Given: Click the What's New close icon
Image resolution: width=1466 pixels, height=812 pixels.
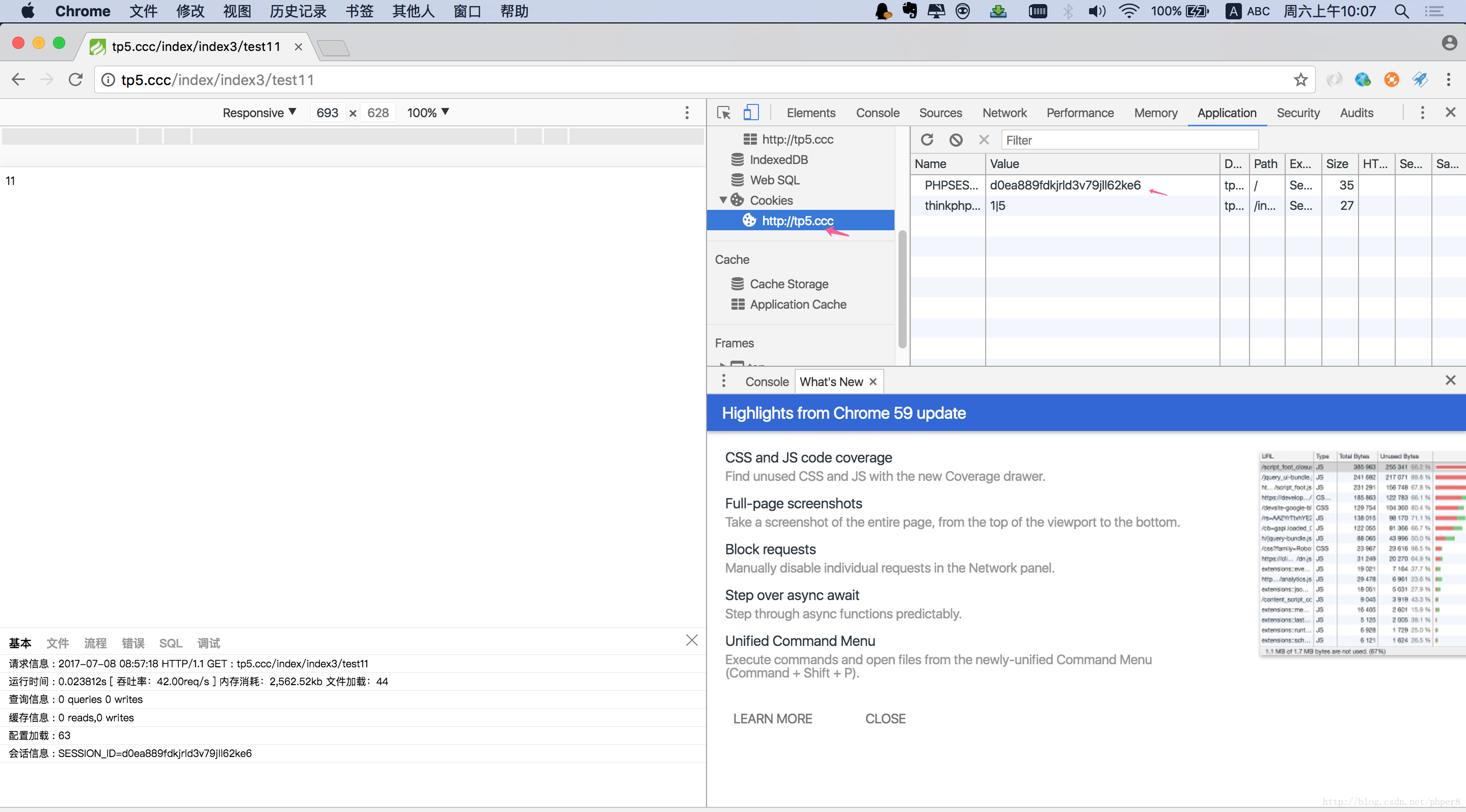Looking at the screenshot, I should coord(873,381).
